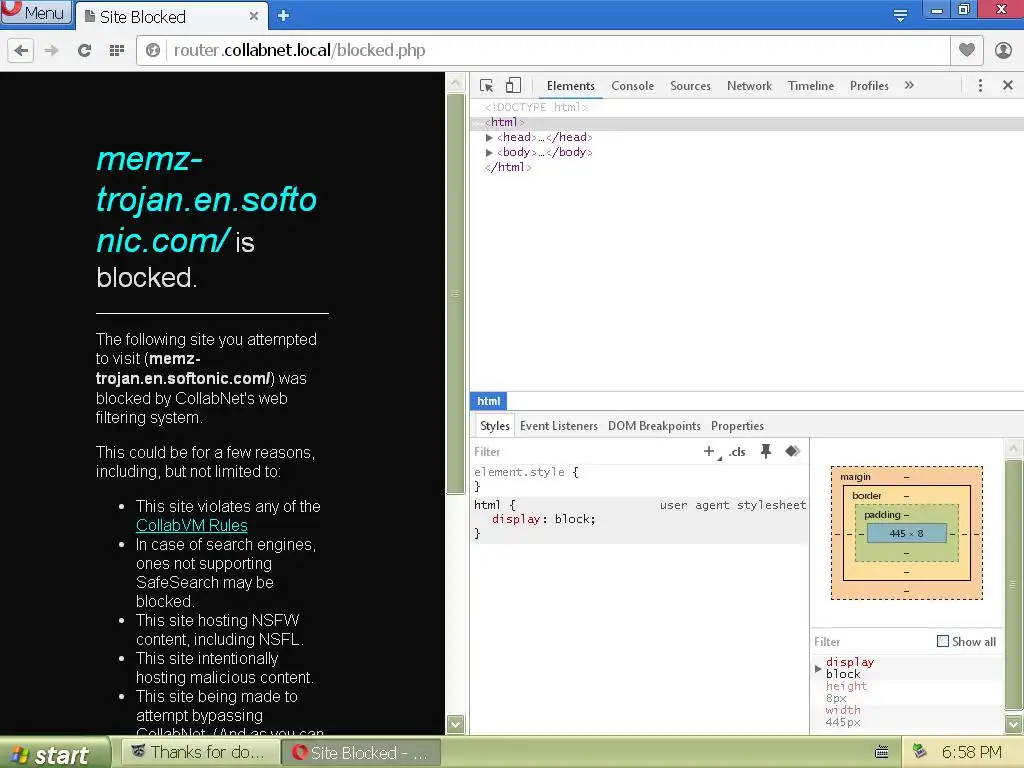Click the tray keyboard icon

pos(882,752)
